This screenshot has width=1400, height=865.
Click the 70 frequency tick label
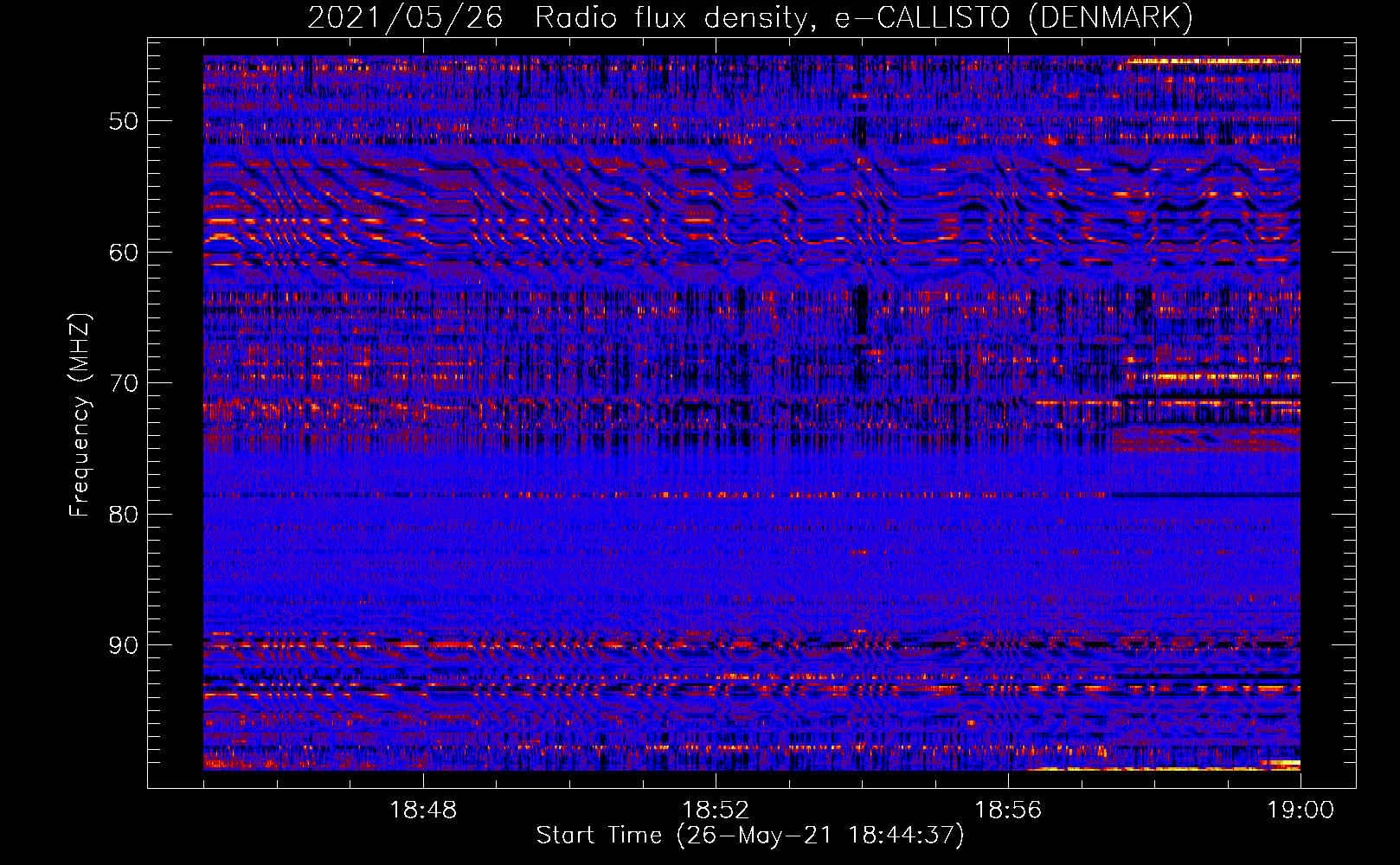124,383
